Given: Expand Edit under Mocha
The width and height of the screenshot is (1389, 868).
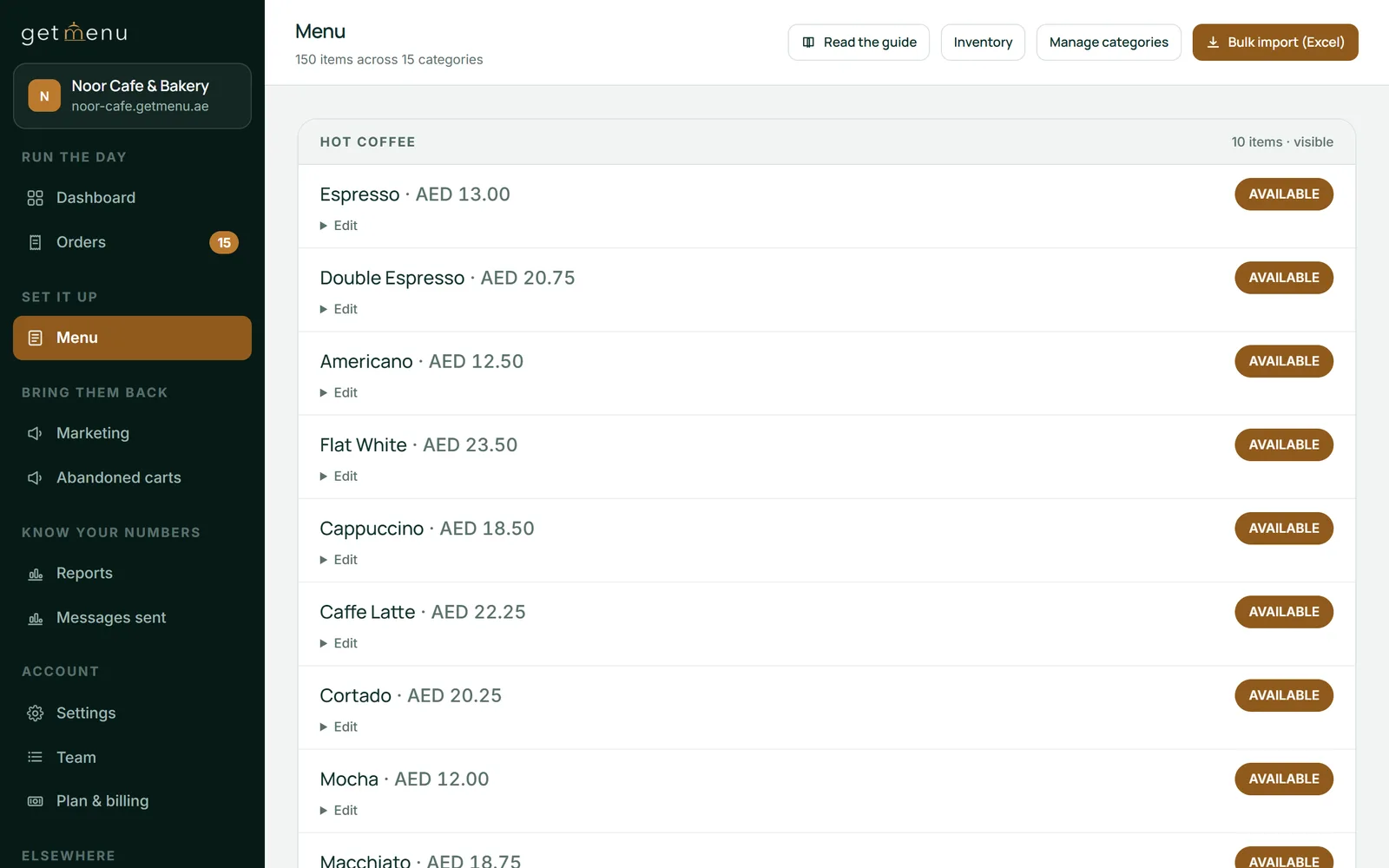Looking at the screenshot, I should click(x=339, y=811).
